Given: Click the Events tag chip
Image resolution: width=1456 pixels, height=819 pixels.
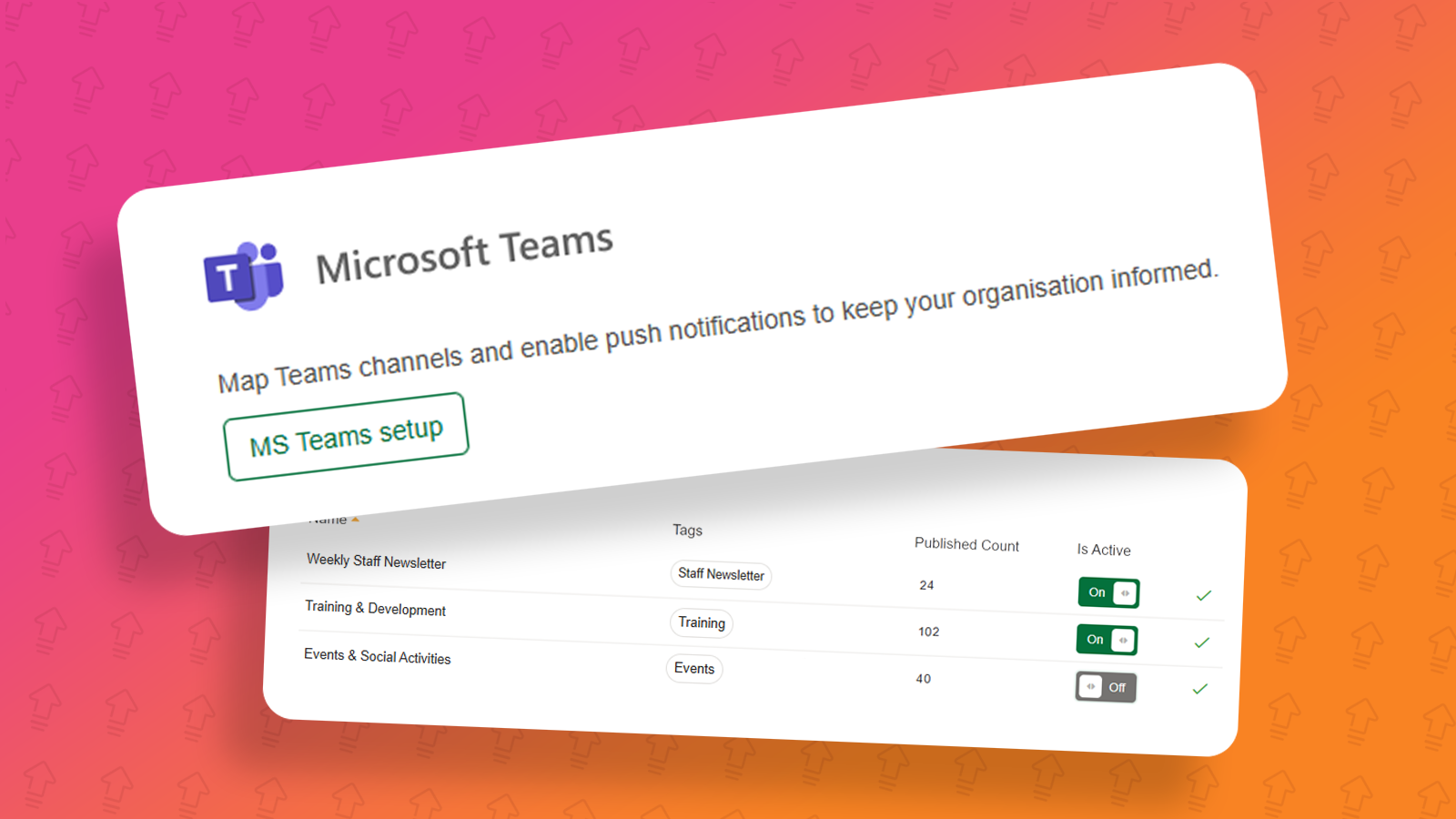Looking at the screenshot, I should [694, 669].
